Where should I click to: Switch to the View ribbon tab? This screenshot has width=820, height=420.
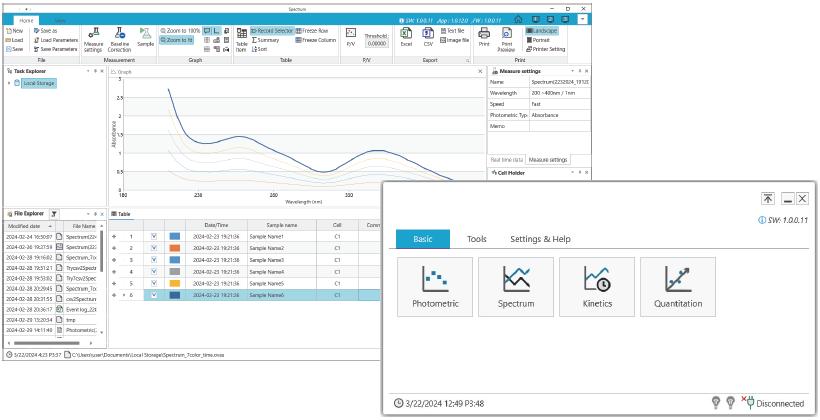click(x=60, y=20)
